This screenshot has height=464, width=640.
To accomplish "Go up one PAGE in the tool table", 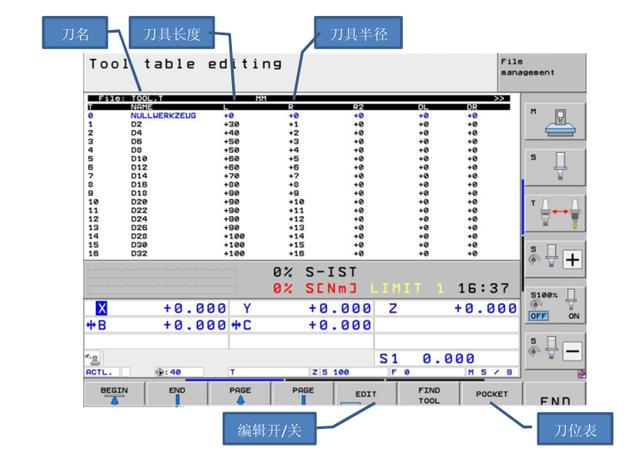I will [240, 395].
